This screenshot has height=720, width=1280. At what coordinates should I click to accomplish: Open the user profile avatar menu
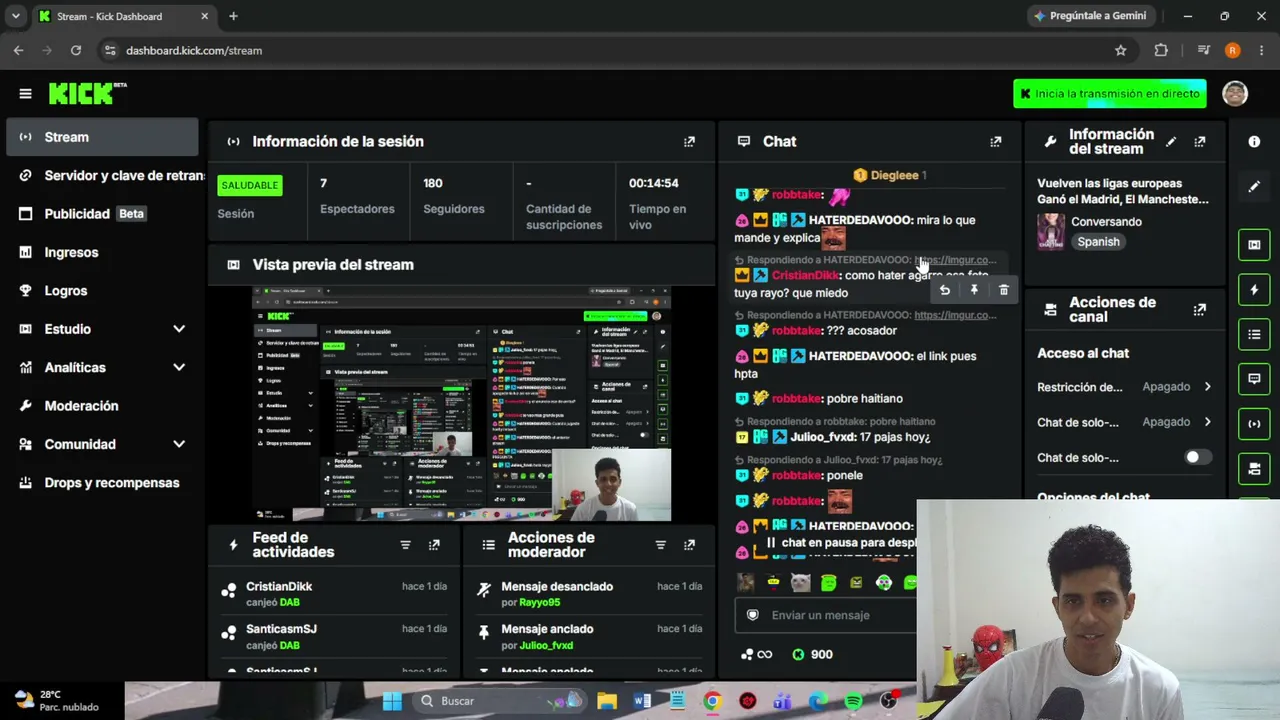tap(1235, 94)
